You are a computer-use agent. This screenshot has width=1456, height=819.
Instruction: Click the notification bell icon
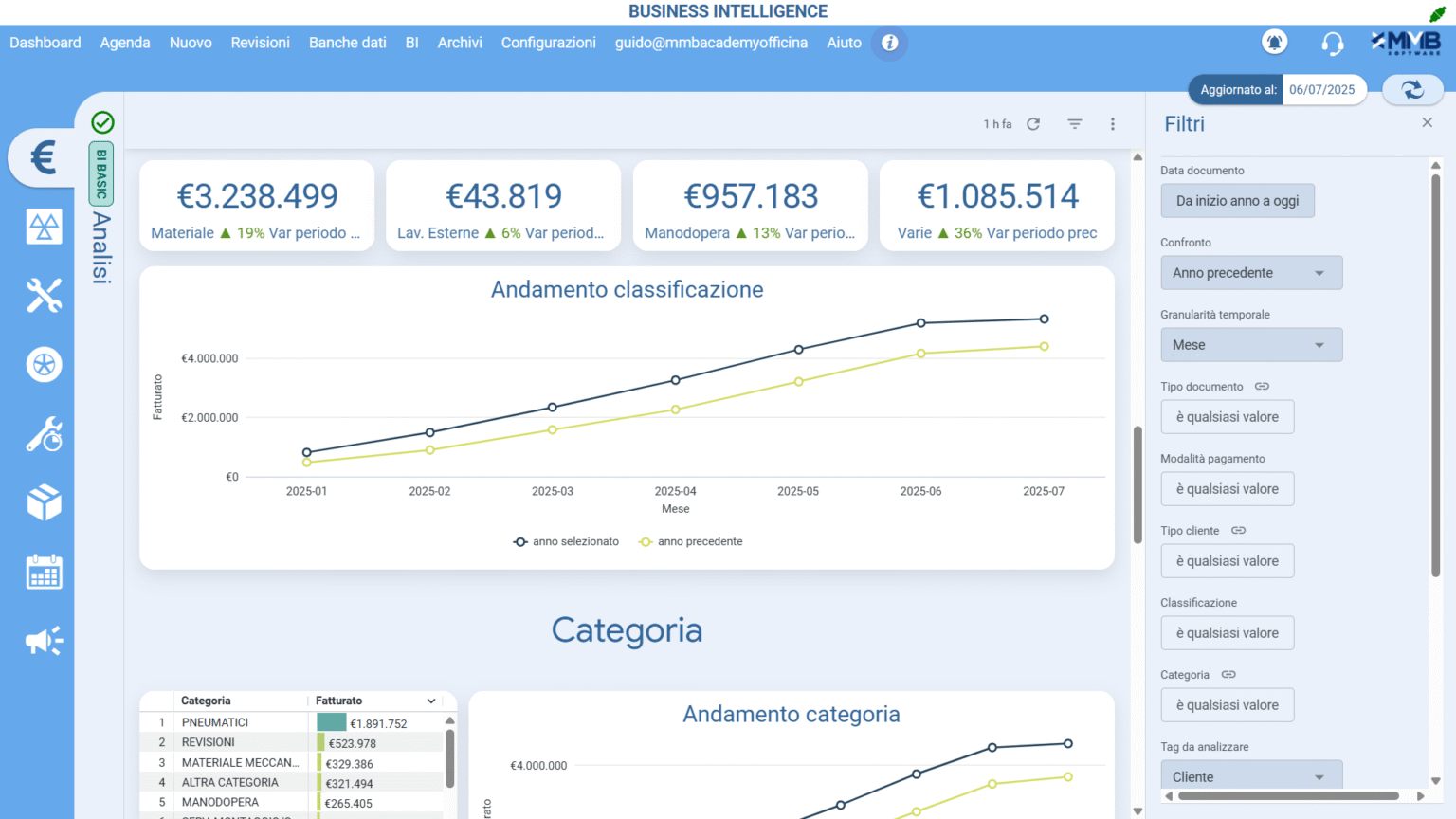[1274, 43]
